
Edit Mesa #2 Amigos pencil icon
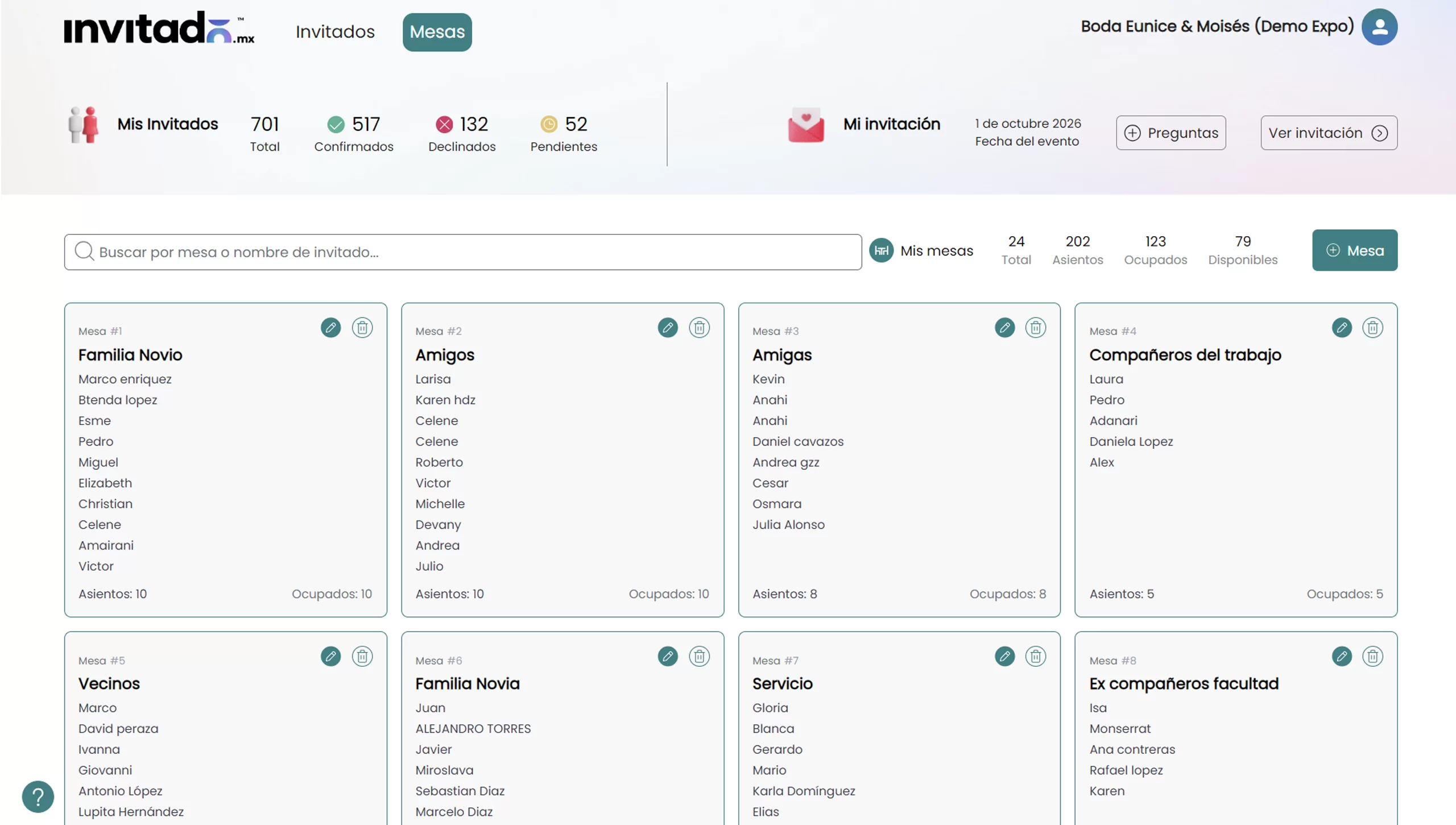pyautogui.click(x=668, y=328)
